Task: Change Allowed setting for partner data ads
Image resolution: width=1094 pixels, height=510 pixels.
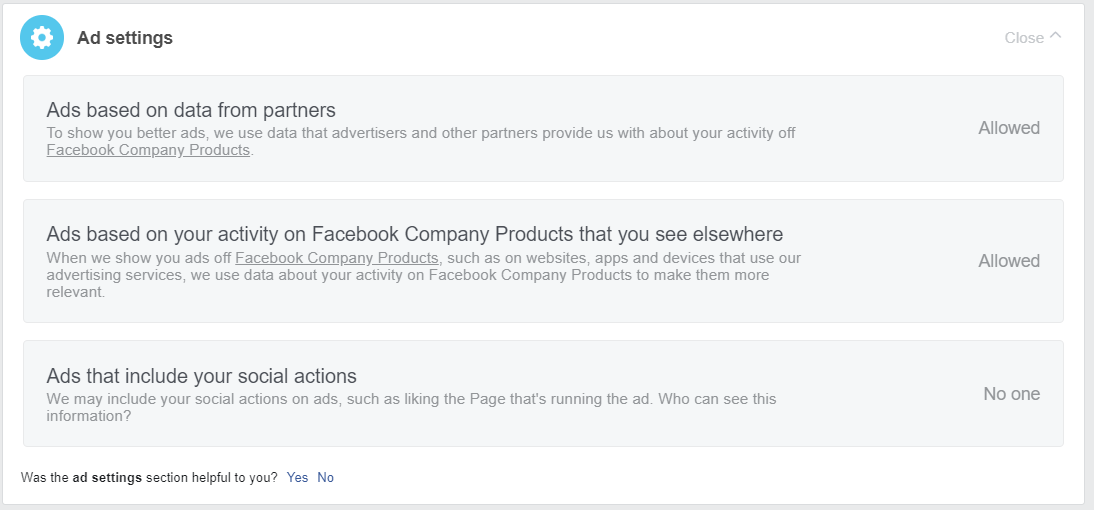Action: click(x=1008, y=128)
